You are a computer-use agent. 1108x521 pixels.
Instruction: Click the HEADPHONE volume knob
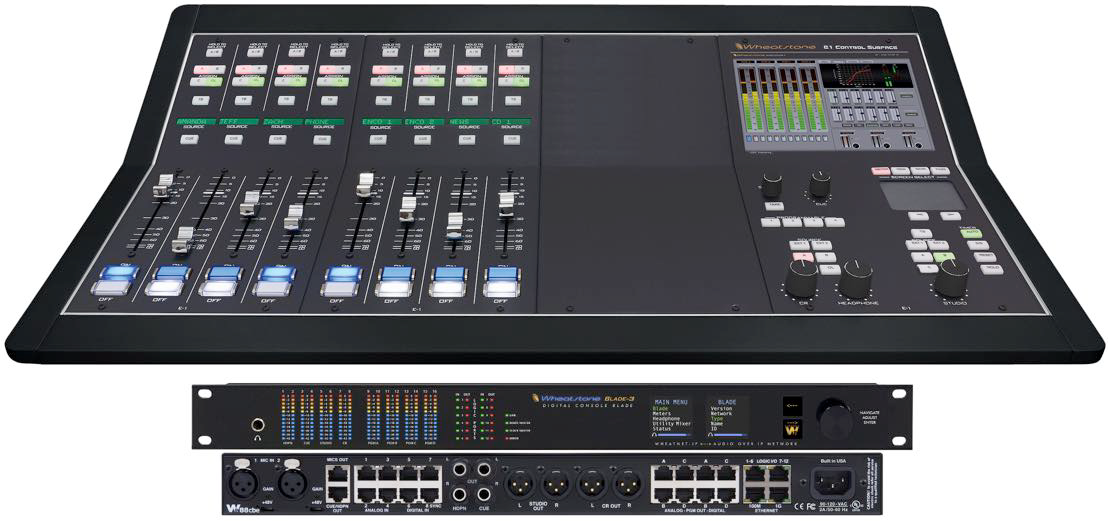pos(855,277)
